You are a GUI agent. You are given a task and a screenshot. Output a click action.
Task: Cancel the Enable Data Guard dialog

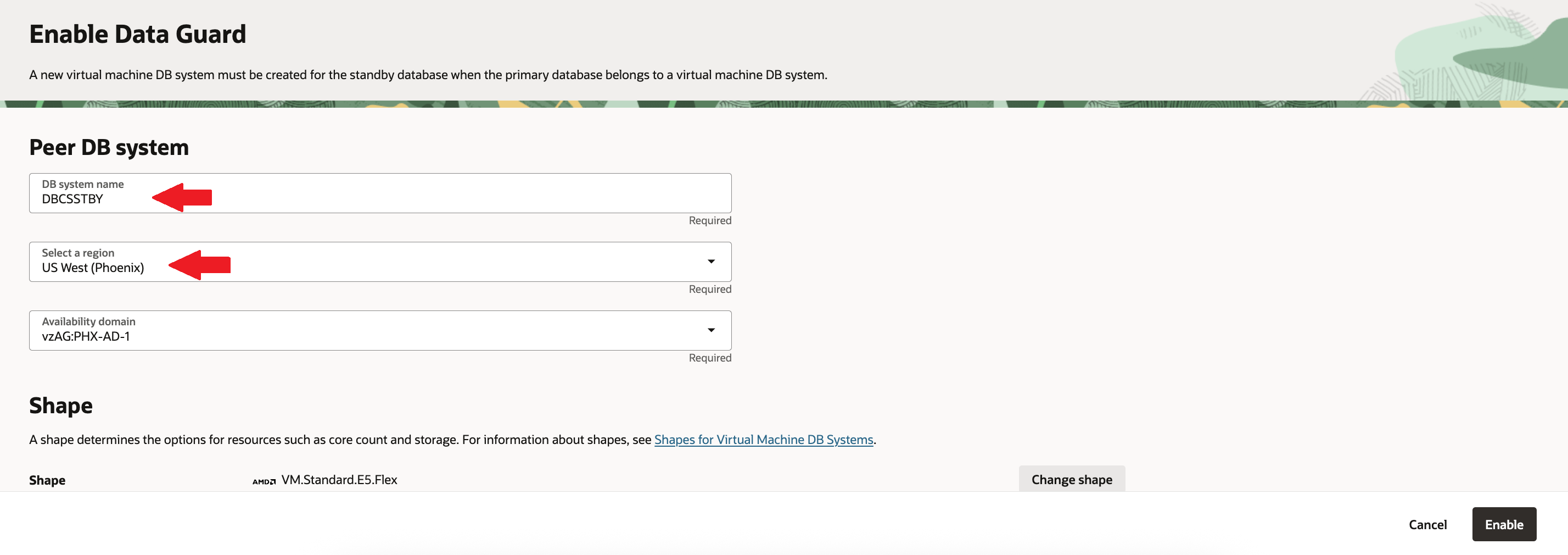pyautogui.click(x=1427, y=525)
